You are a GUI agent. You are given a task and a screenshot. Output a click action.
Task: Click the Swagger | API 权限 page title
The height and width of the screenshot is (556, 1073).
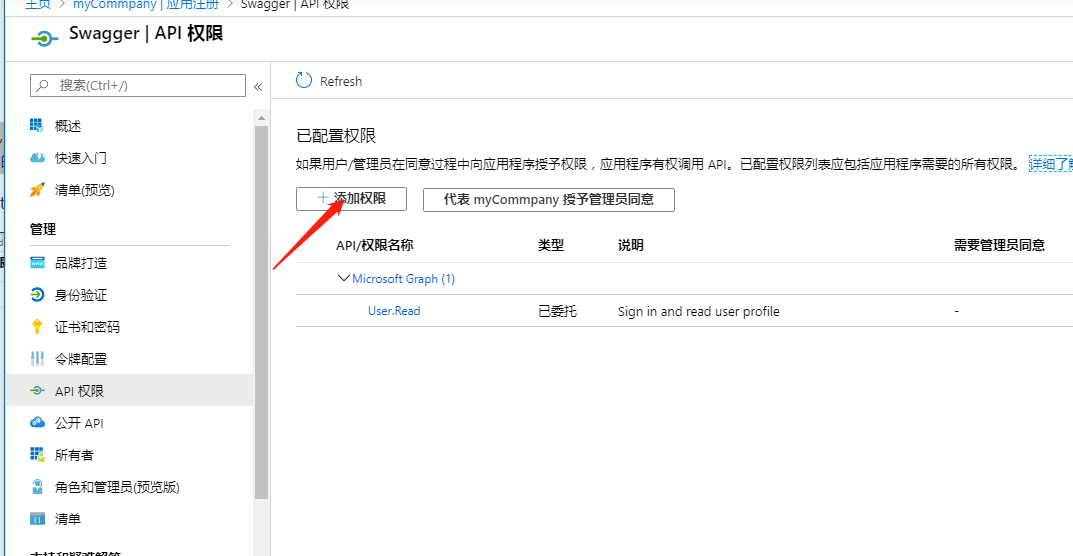(146, 34)
